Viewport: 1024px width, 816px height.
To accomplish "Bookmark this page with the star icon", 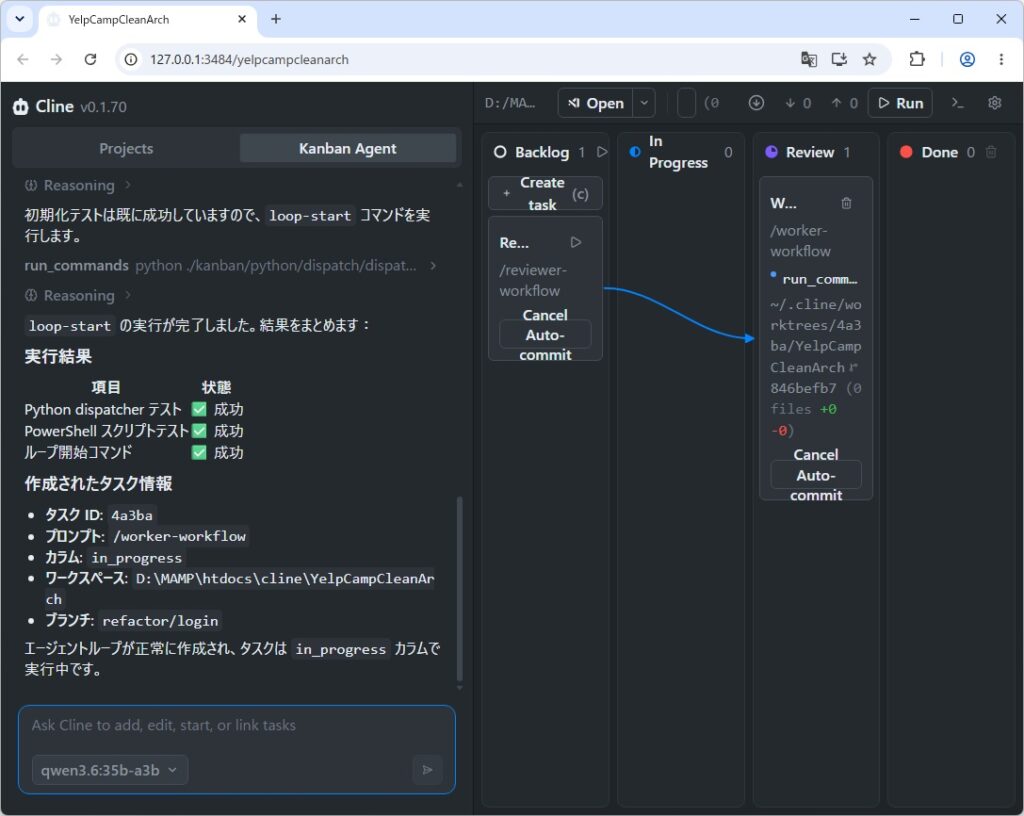I will click(869, 59).
